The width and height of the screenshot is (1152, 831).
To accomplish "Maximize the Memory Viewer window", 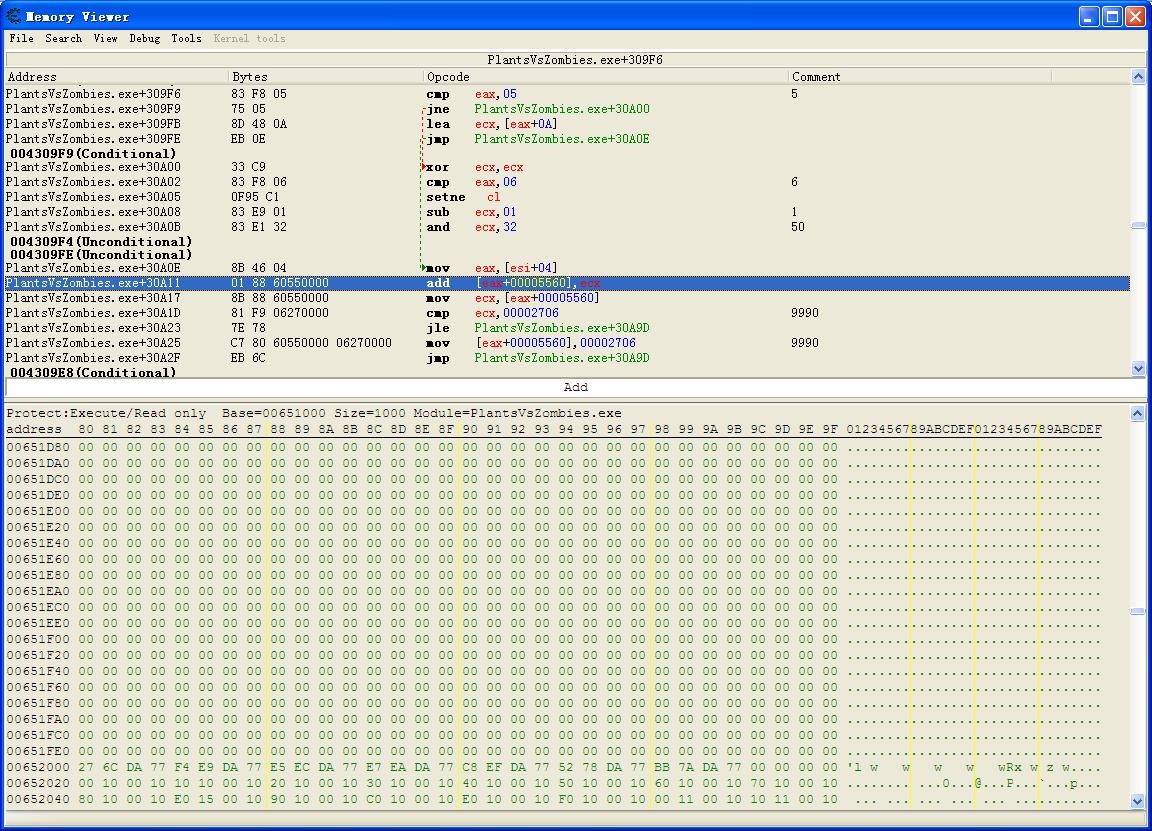I will (x=1112, y=16).
